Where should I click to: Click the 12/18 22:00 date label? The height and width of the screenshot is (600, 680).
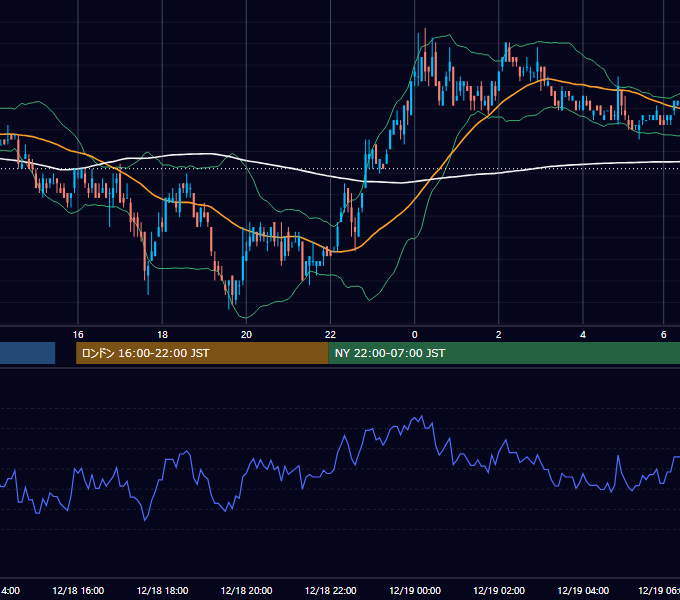click(x=330, y=591)
